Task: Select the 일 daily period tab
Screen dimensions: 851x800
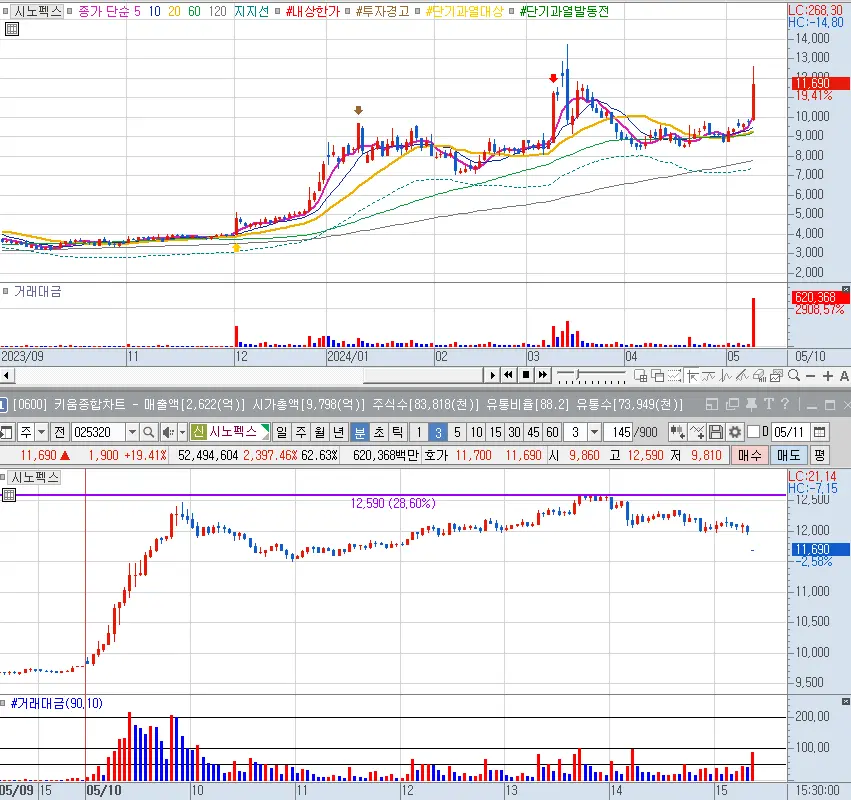Action: tap(282, 433)
